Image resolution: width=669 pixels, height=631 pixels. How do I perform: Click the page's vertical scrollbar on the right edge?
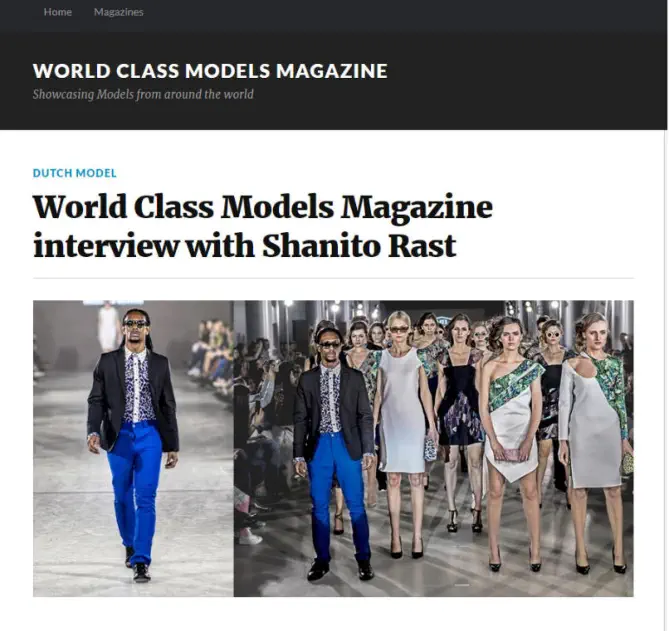(x=666, y=316)
